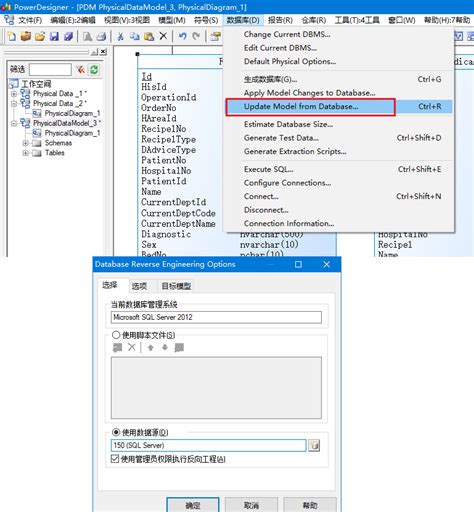Close the browser panel with its X

pos(104,52)
